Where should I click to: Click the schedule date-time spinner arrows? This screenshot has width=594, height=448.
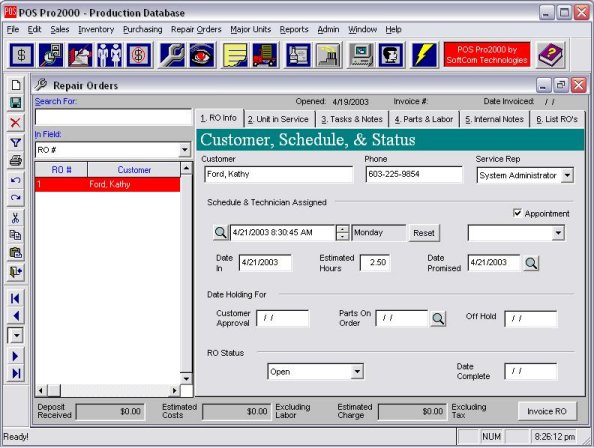pos(342,233)
